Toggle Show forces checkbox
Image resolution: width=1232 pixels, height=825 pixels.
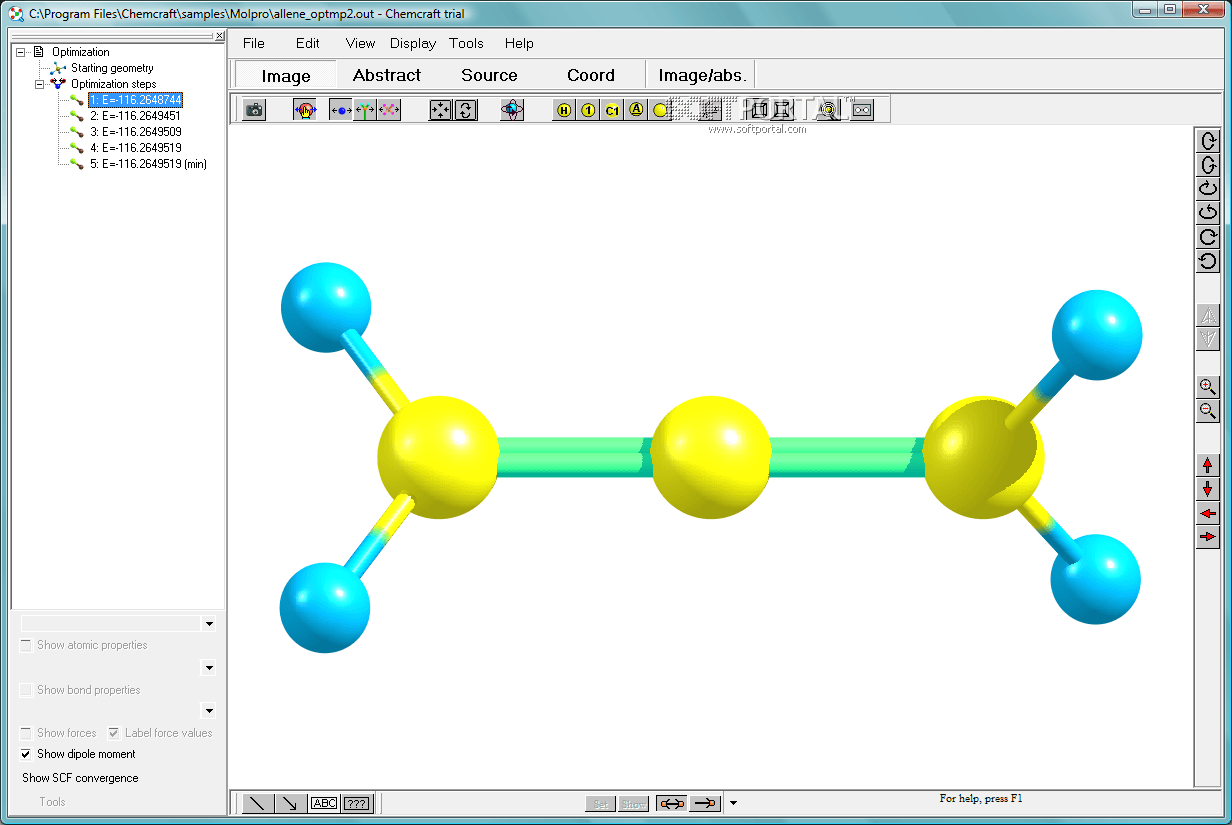pos(26,733)
